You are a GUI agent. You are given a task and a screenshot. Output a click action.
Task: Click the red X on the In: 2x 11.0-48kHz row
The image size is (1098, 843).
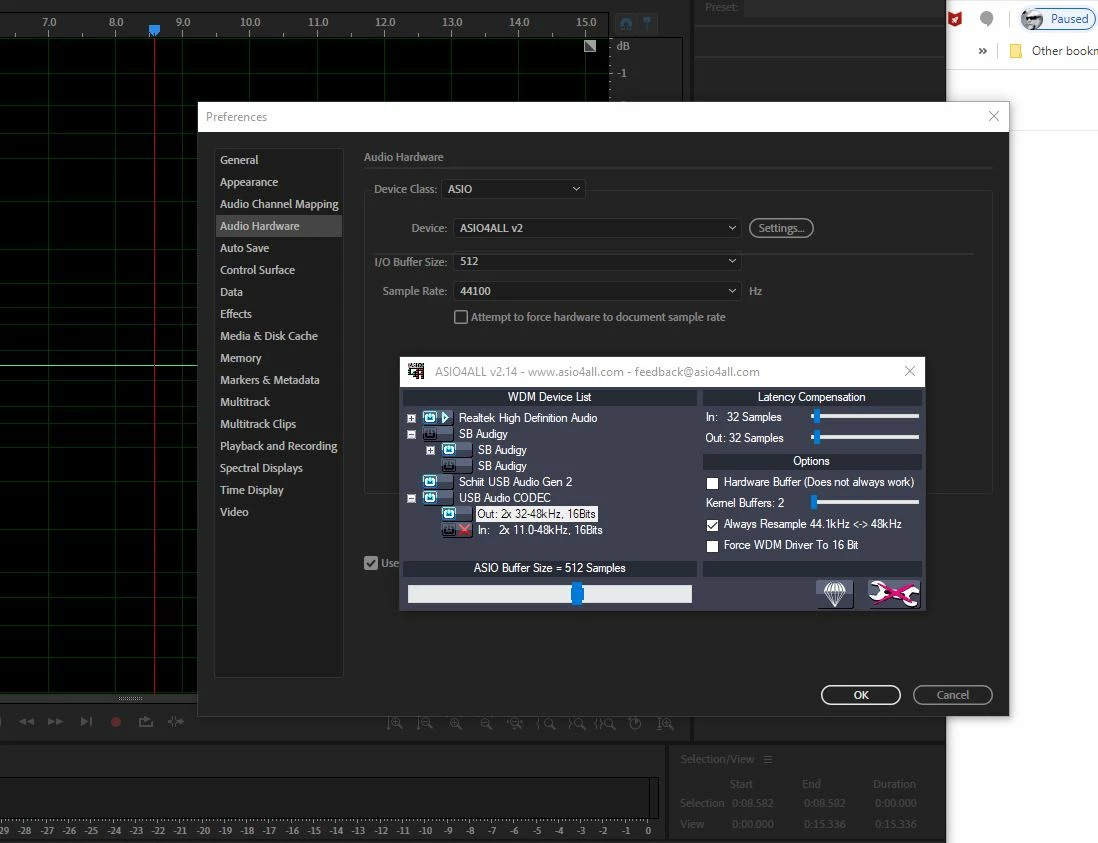tap(464, 530)
